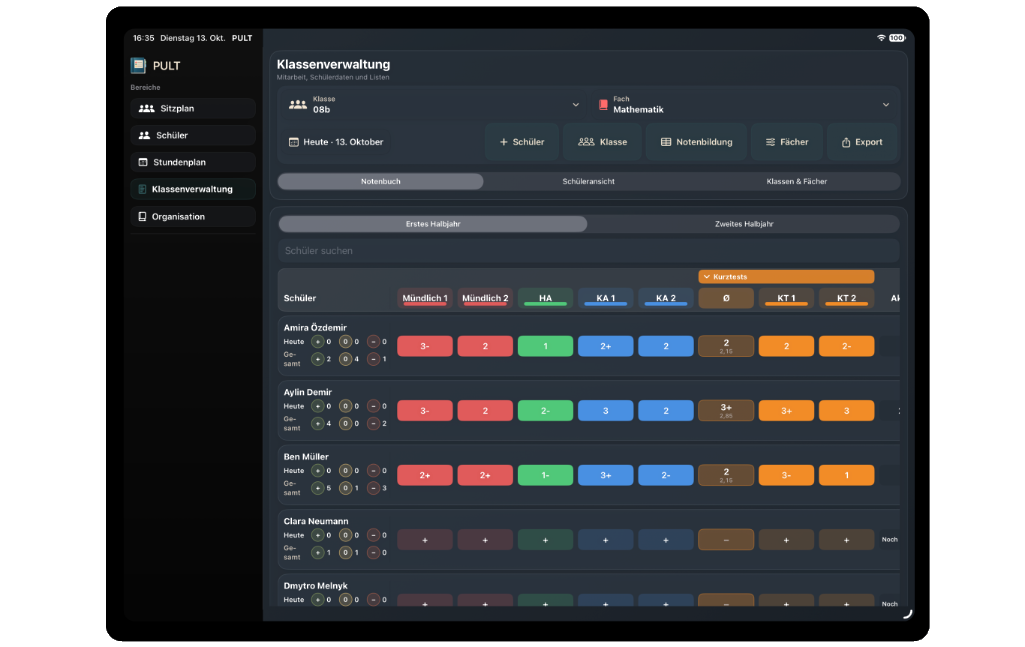Select Klassenverwaltung in the sidebar
Screen dimensions: 1025x647
coord(193,189)
